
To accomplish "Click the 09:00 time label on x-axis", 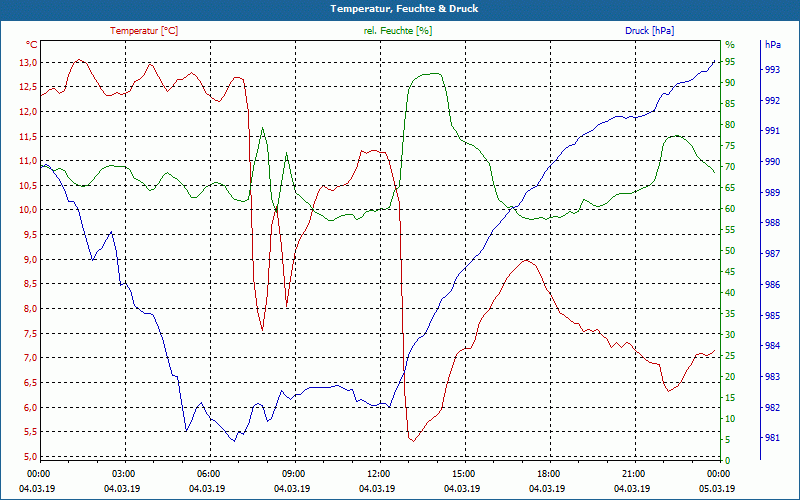I will pos(294,474).
